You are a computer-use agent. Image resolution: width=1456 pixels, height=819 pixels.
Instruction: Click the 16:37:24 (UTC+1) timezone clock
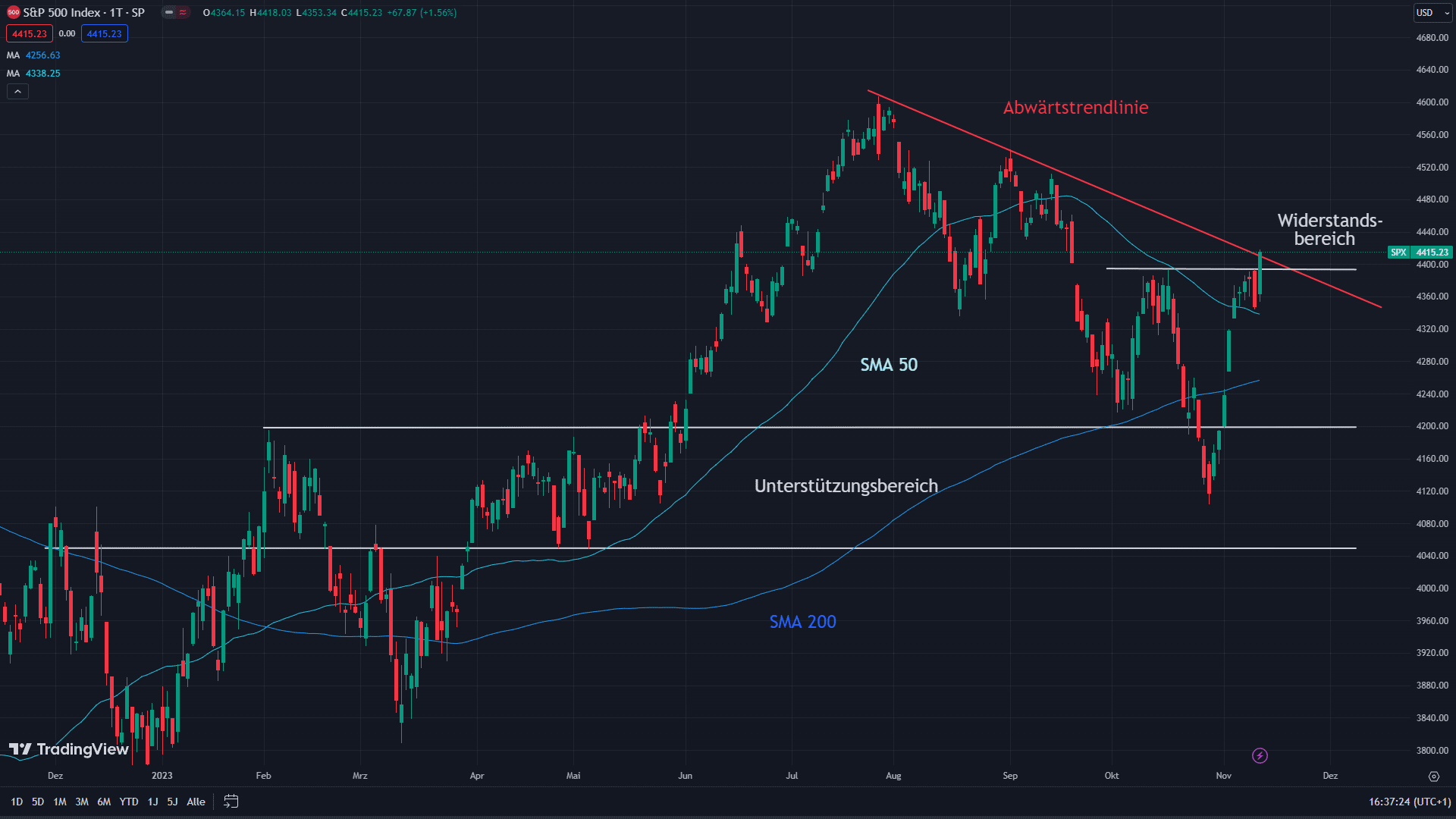(x=1410, y=802)
